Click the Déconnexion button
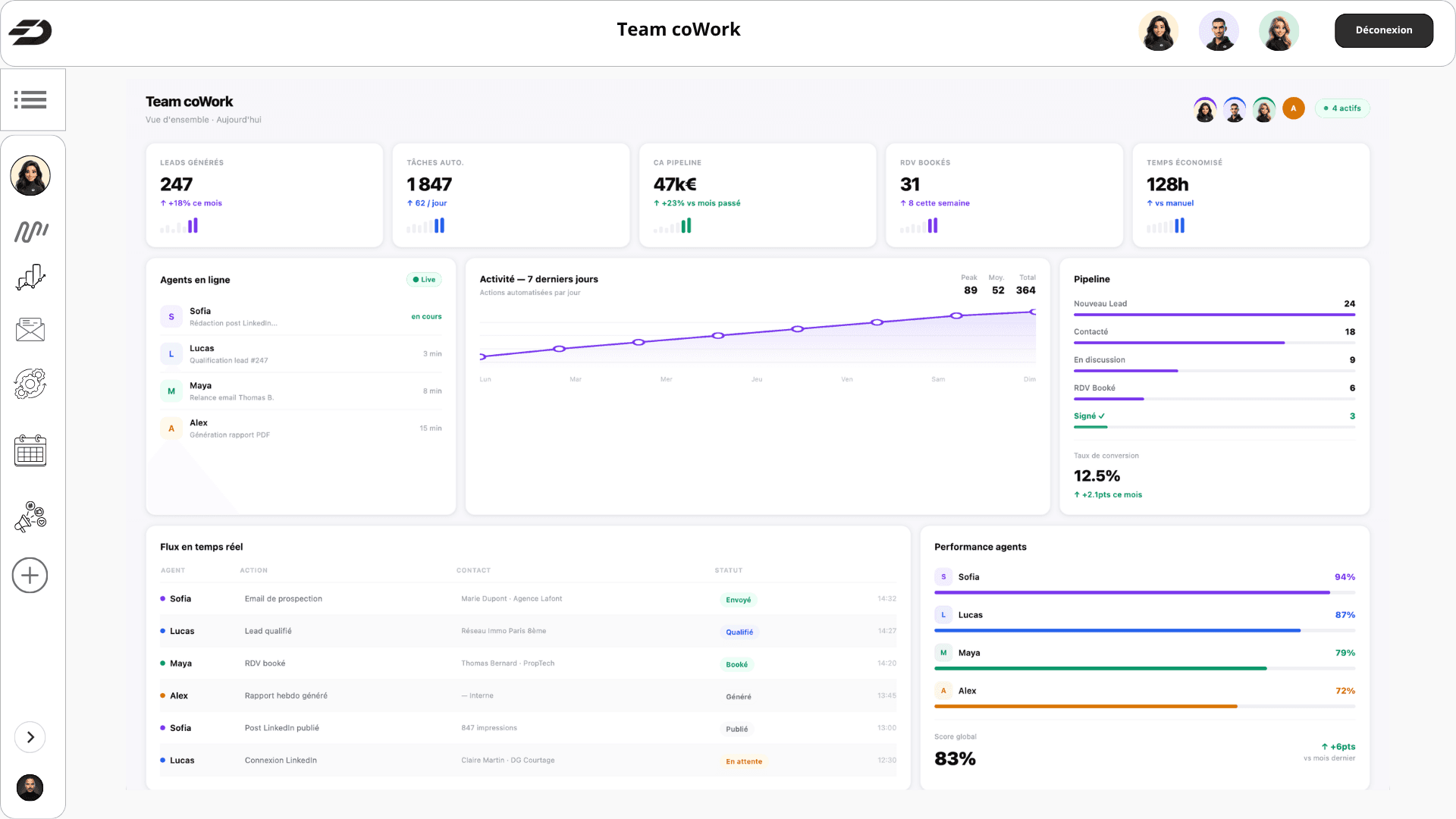The width and height of the screenshot is (1456, 819). (x=1383, y=30)
